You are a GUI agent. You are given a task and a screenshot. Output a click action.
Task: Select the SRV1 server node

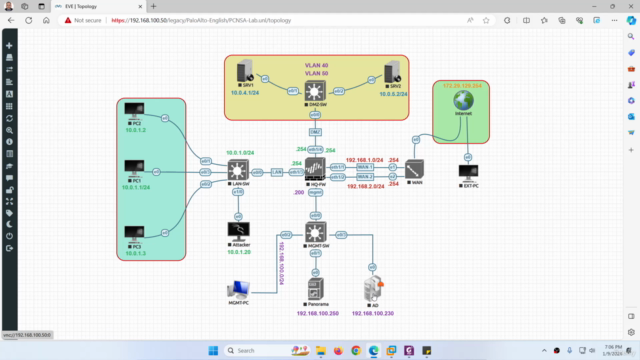pos(245,71)
